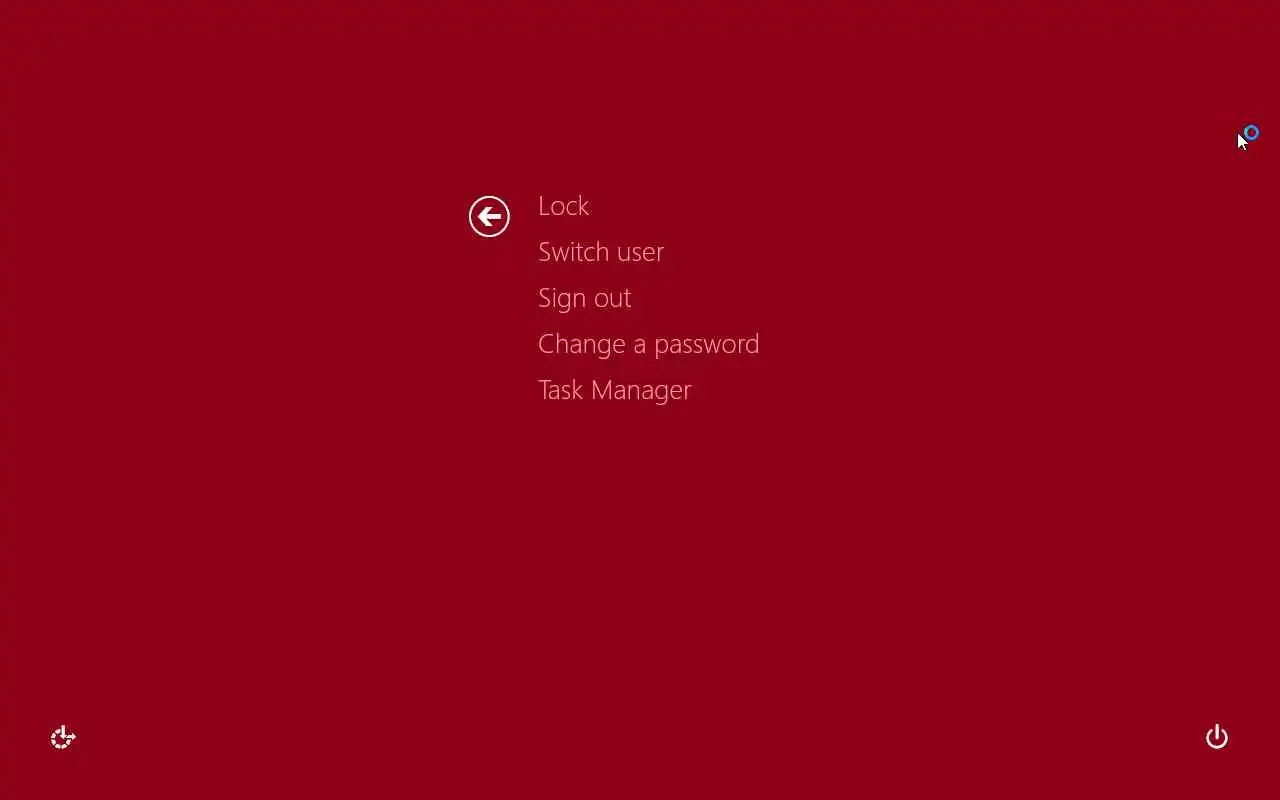Open the Ease of Access icon
The image size is (1280, 800).
63,738
